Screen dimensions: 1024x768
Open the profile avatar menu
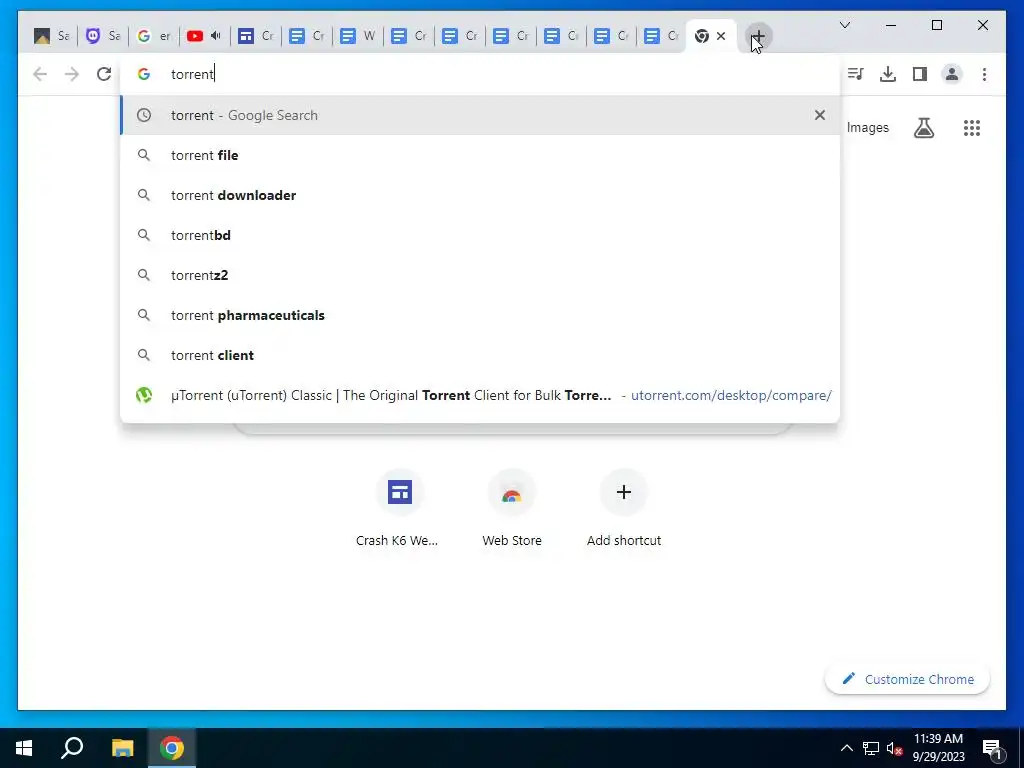pos(952,74)
